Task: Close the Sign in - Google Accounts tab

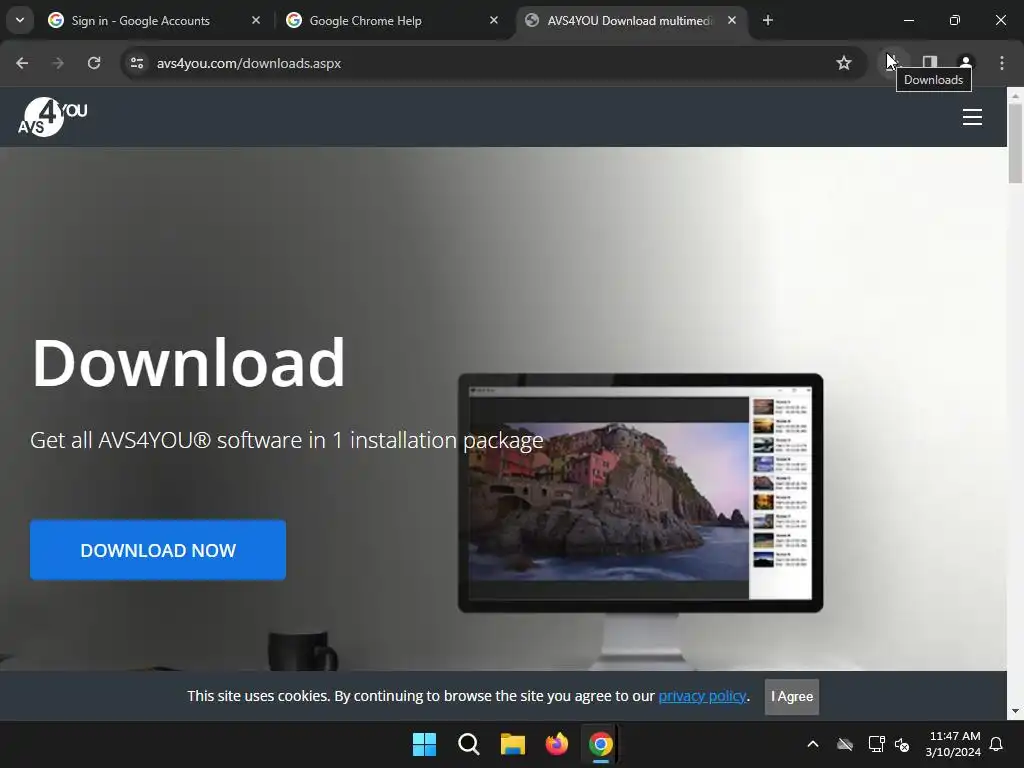Action: 256,20
